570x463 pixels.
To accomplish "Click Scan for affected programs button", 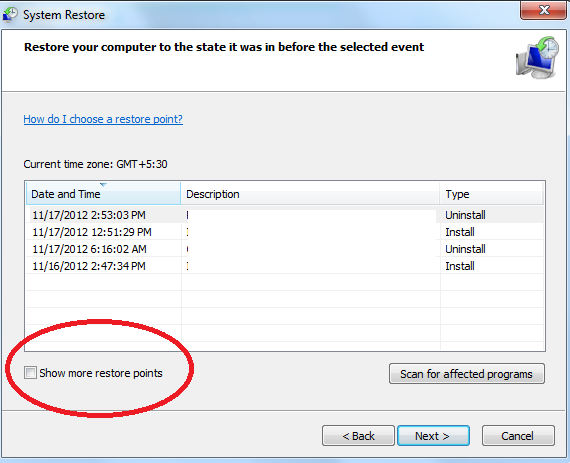I will [x=467, y=374].
